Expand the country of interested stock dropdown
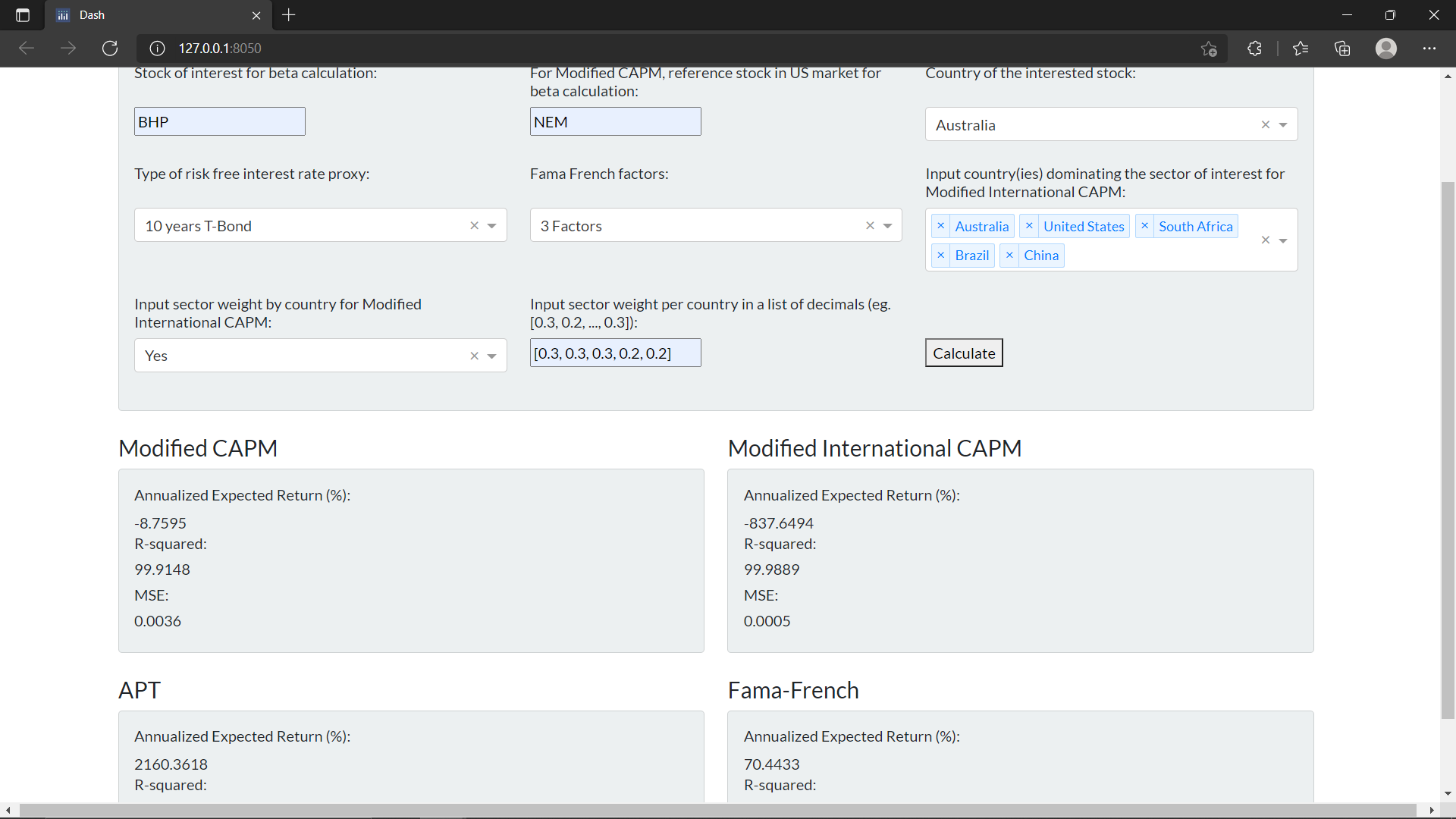The image size is (1456, 819). (1283, 125)
